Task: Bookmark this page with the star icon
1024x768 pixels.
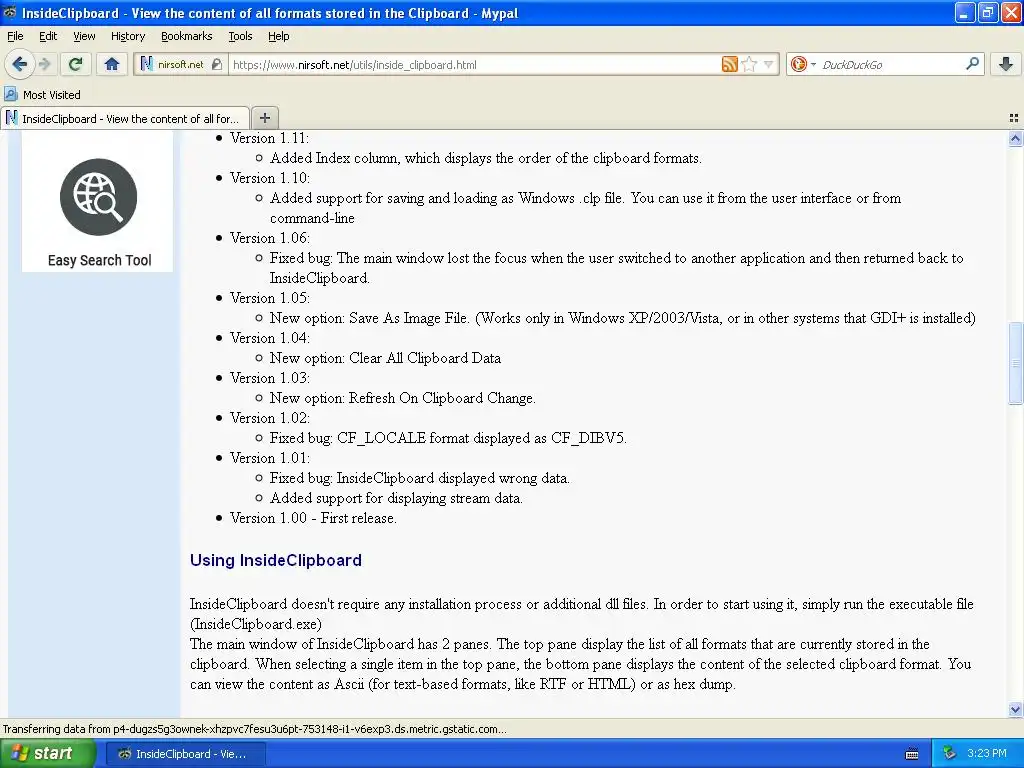Action: tap(749, 64)
